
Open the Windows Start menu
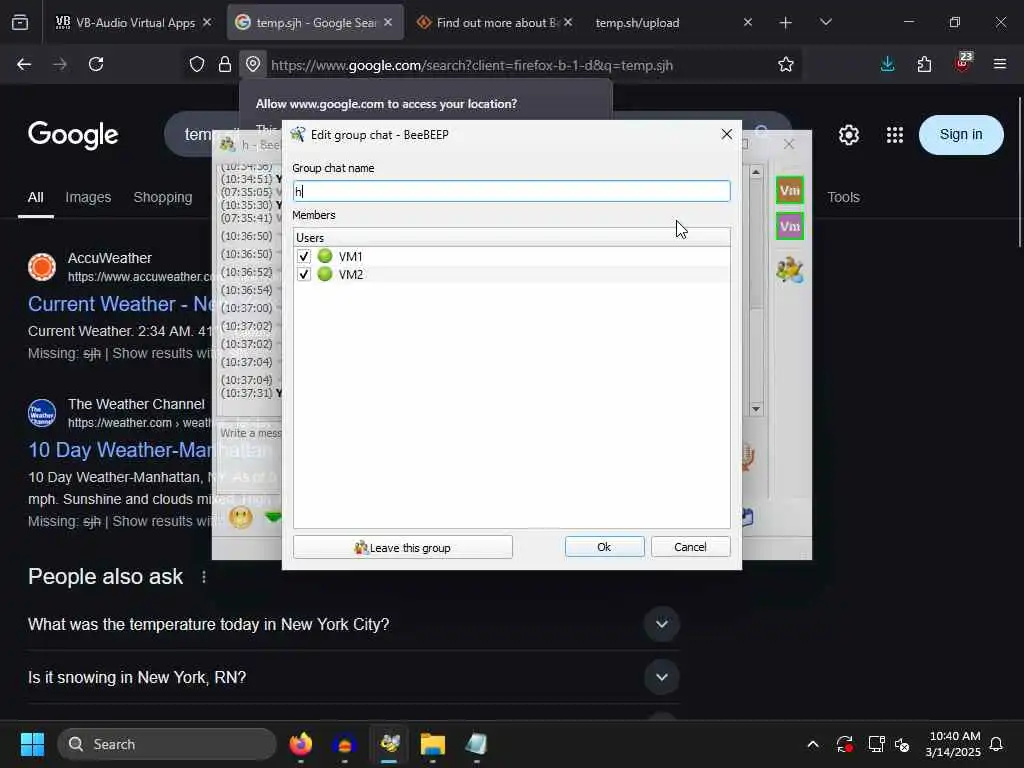(x=32, y=744)
